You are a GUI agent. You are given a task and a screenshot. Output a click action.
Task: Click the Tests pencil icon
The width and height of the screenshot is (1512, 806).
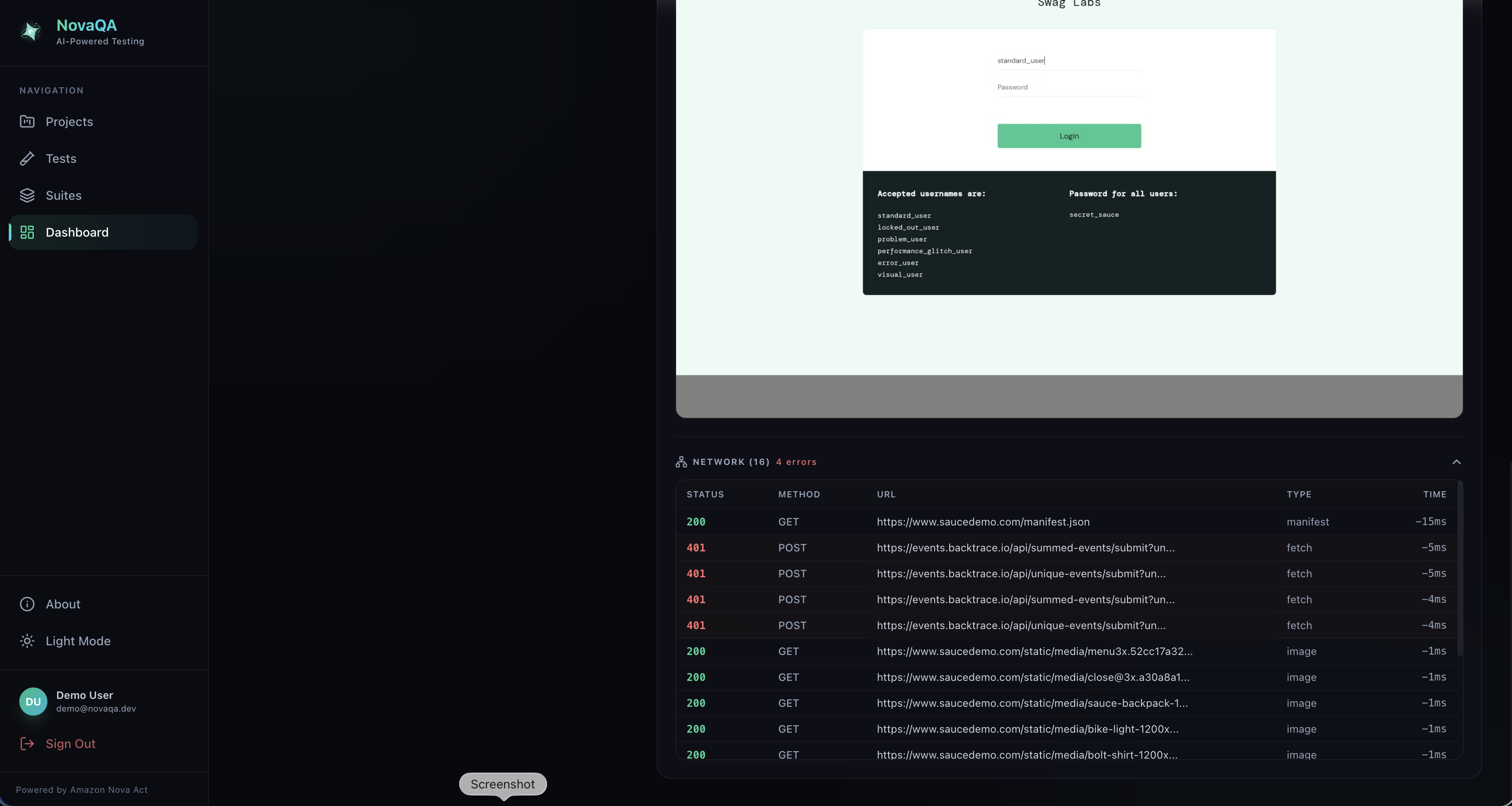tap(27, 158)
